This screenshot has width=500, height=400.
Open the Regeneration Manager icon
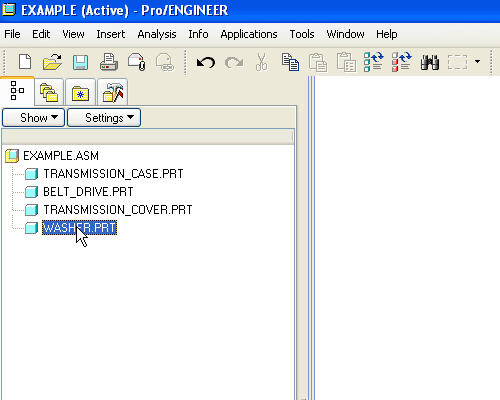(x=402, y=62)
